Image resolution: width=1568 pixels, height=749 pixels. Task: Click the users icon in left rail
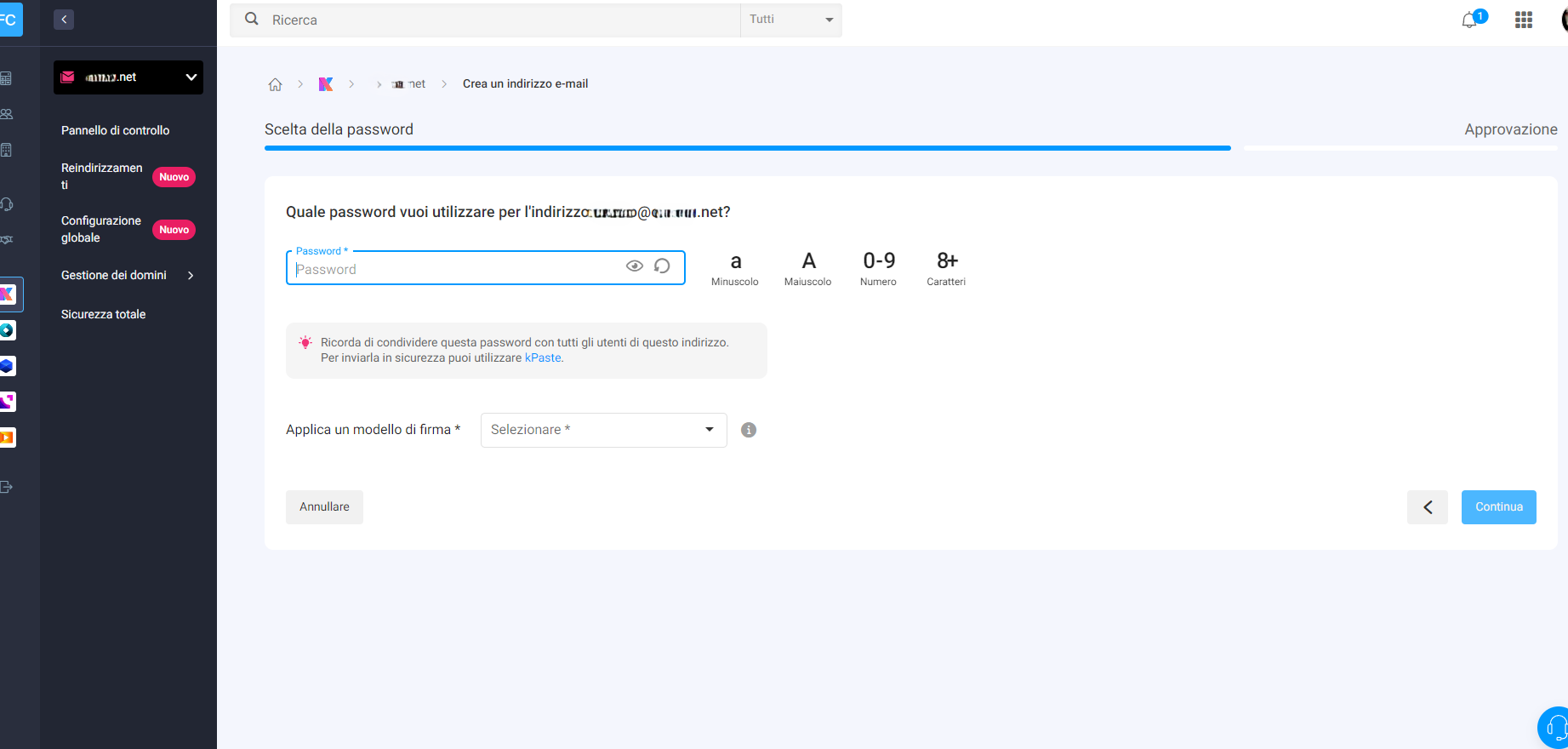click(7, 114)
